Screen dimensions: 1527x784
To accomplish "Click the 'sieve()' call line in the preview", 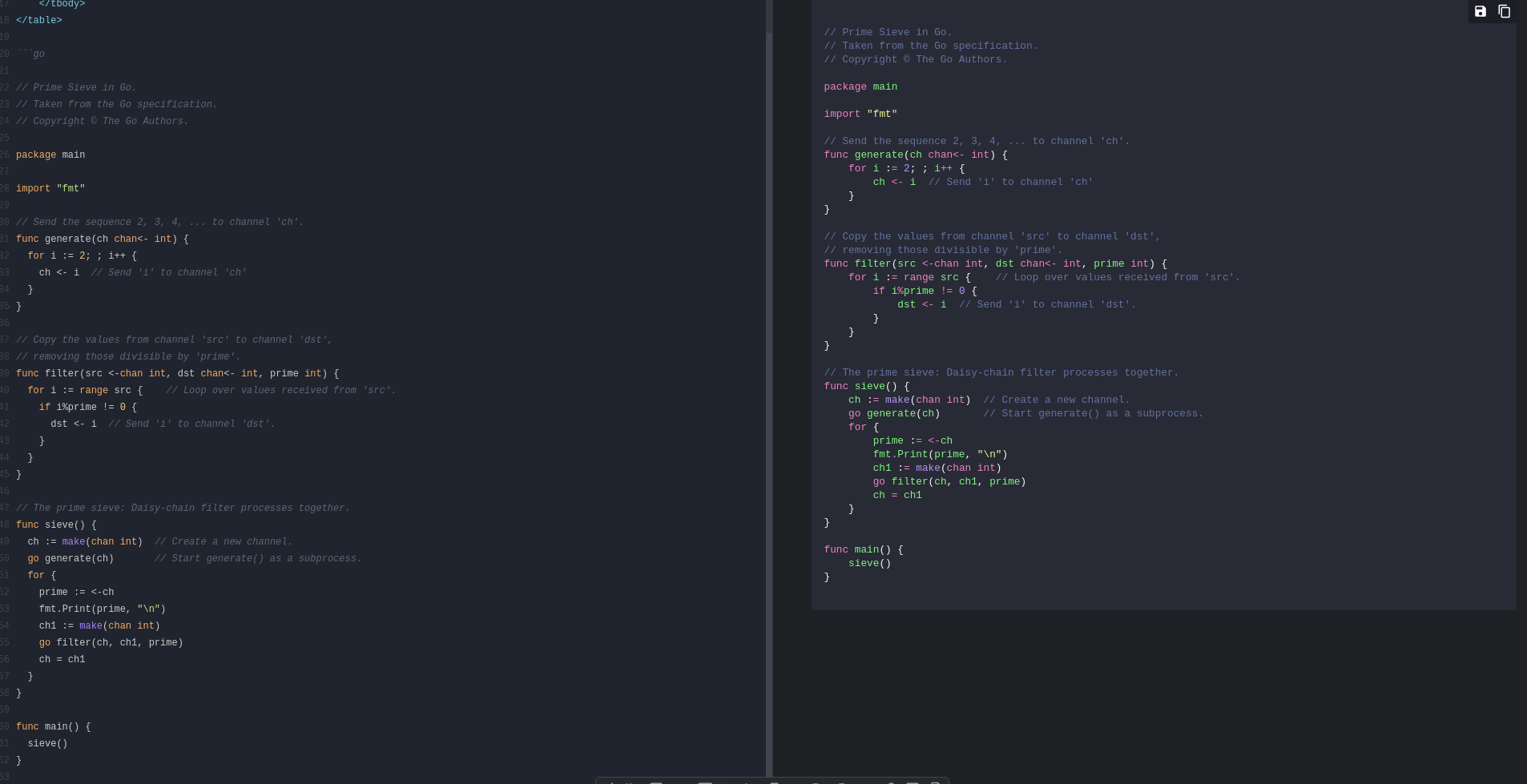I will (x=870, y=563).
